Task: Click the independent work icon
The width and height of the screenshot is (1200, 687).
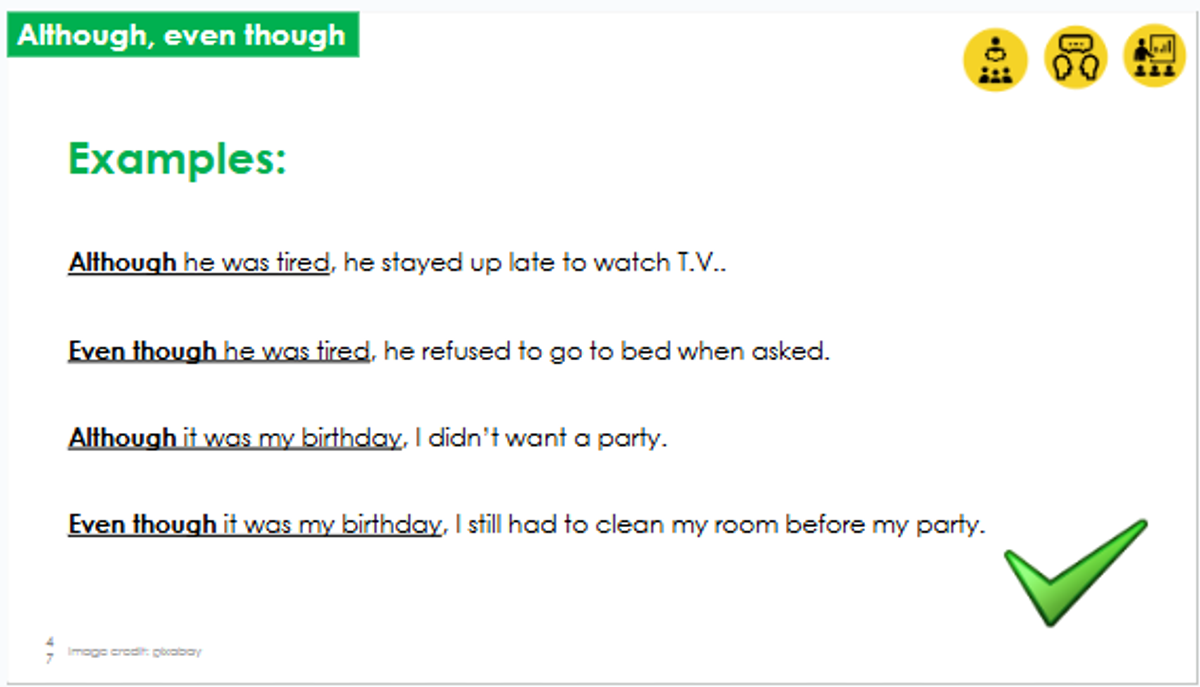Action: (x=995, y=59)
